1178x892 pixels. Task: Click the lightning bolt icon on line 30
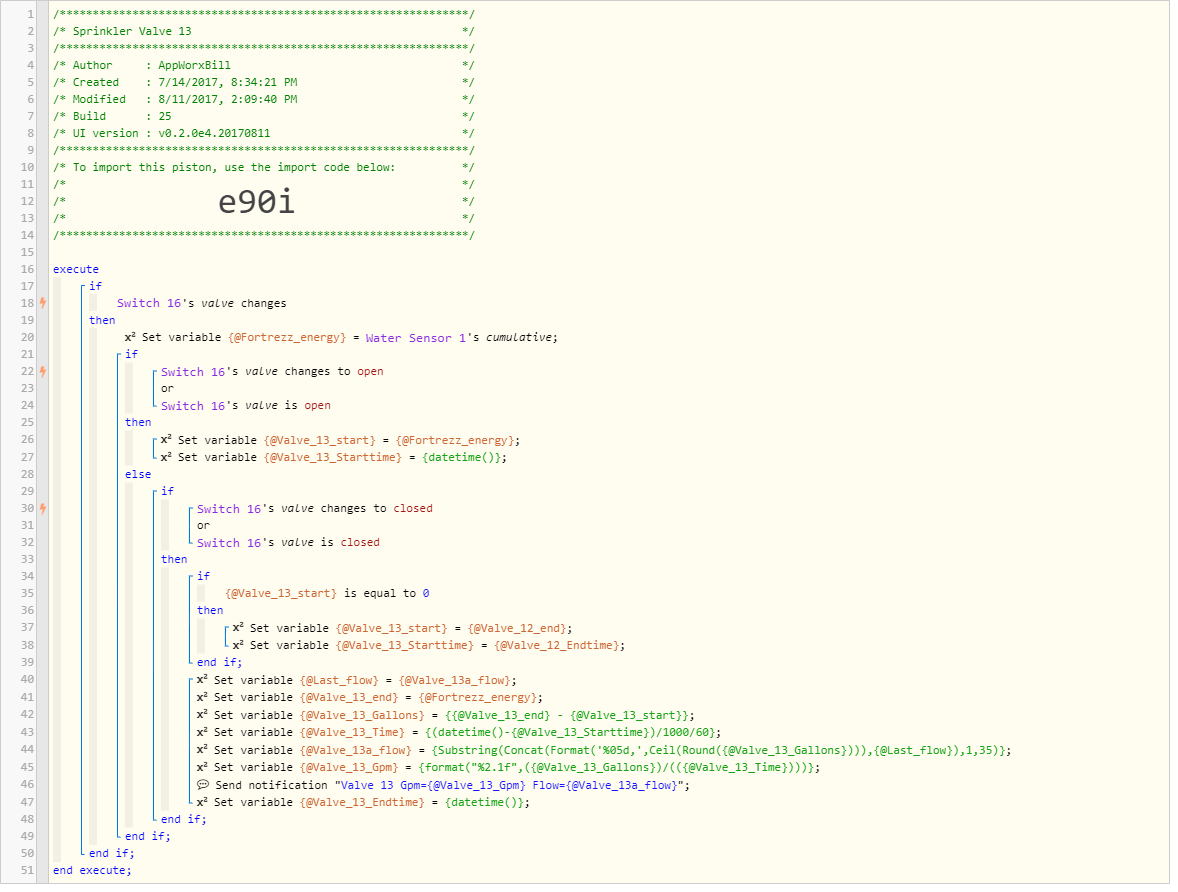click(43, 508)
